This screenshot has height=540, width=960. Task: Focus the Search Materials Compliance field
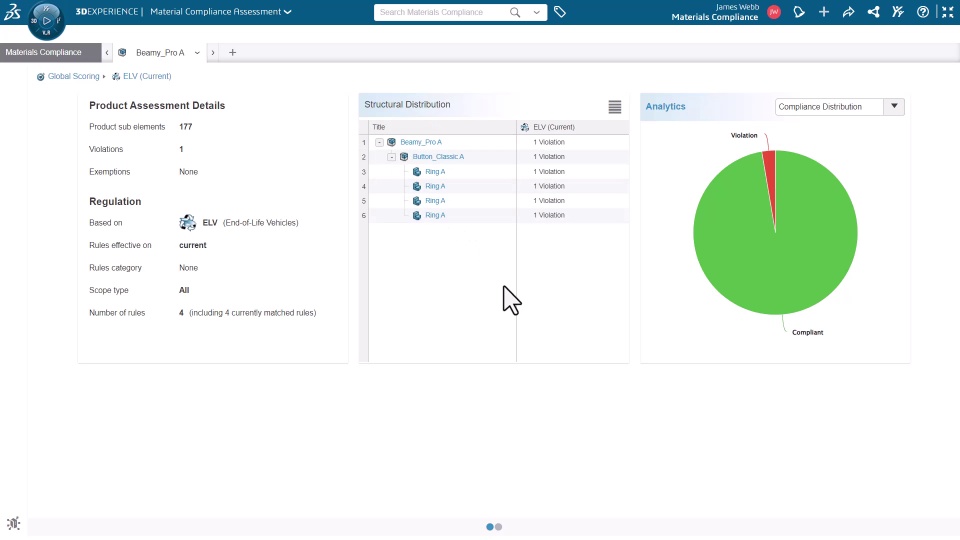coord(442,12)
